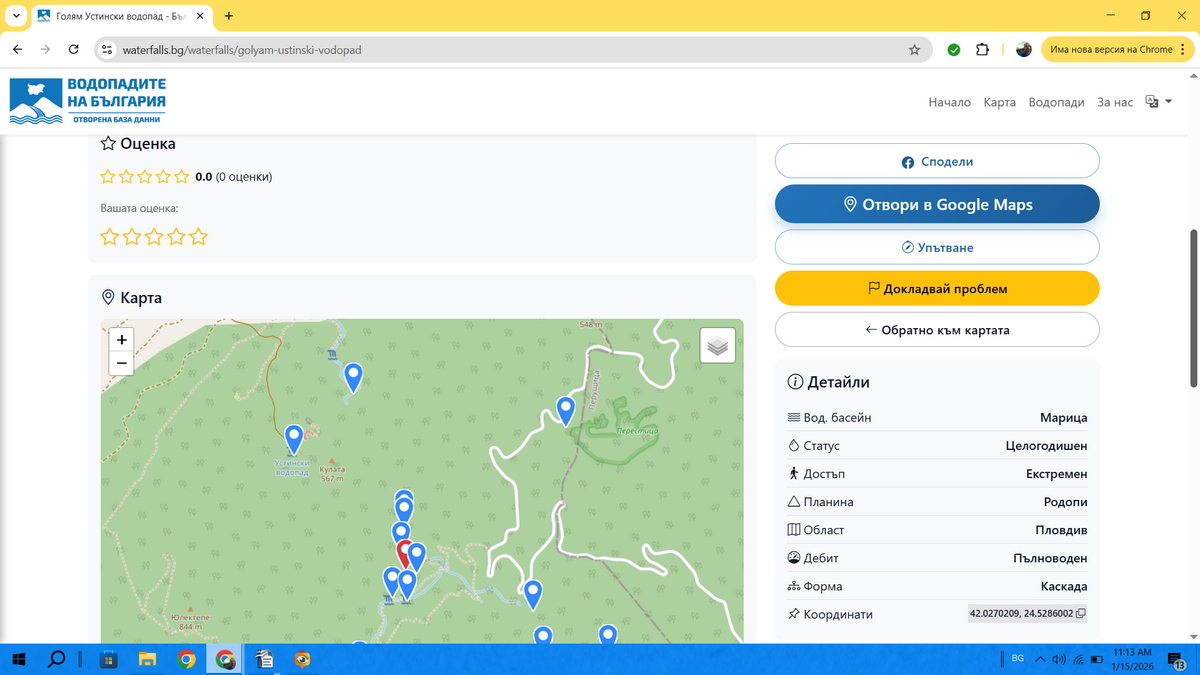Click the red waterfall map marker
1200x675 pixels.
[405, 551]
